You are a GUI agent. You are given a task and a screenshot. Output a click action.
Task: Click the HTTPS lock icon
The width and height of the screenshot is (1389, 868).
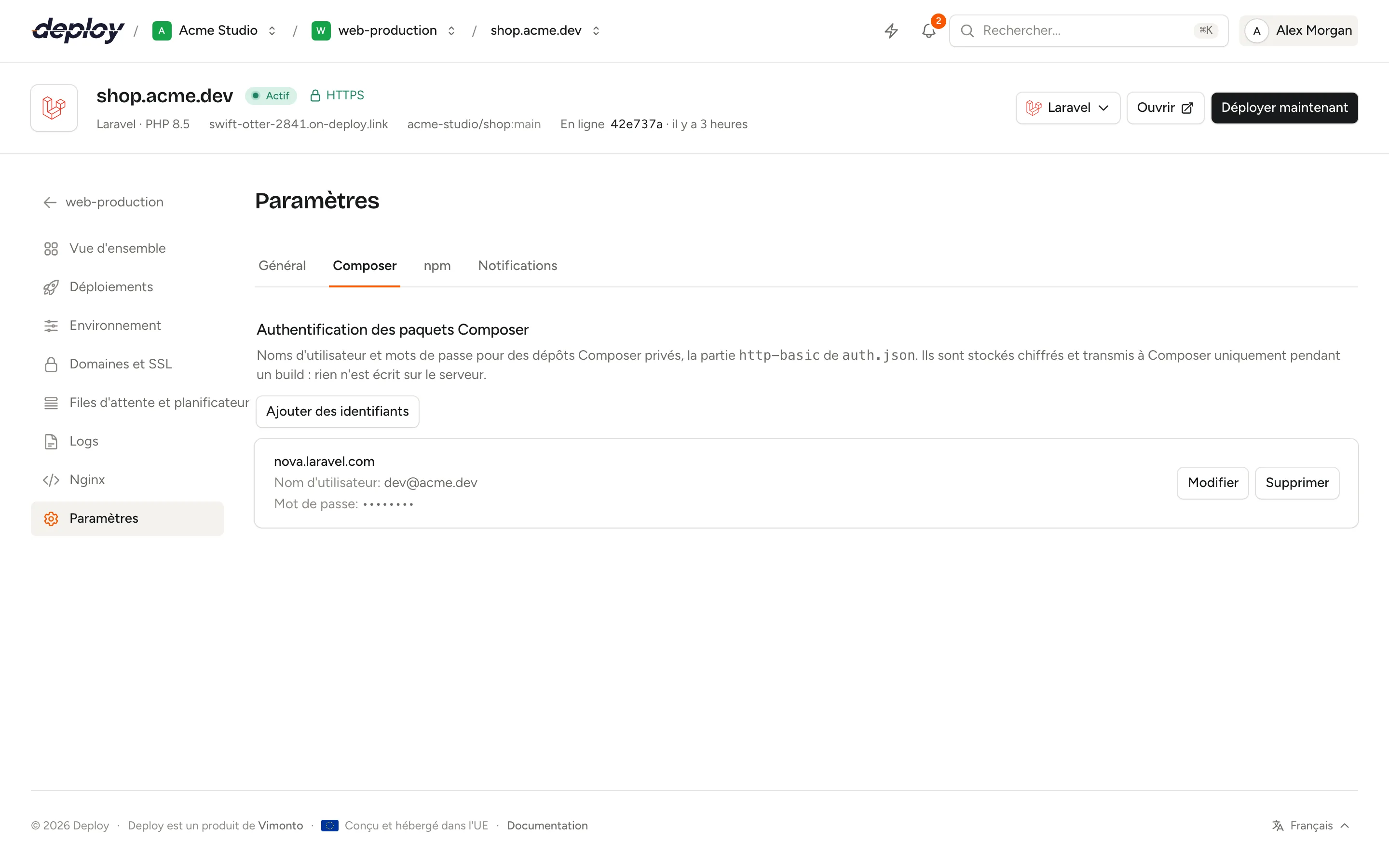click(314, 95)
